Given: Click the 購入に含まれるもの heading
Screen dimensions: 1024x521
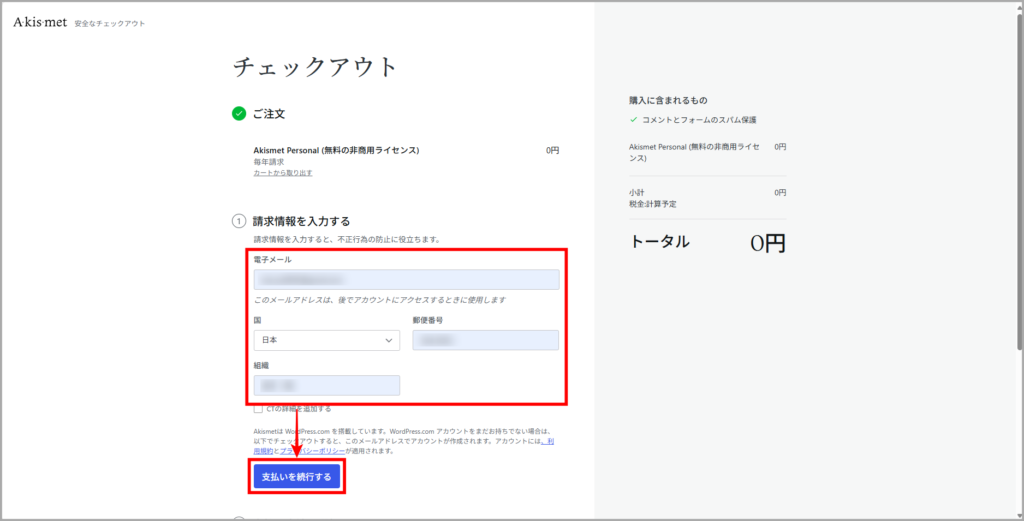Looking at the screenshot, I should click(667, 100).
